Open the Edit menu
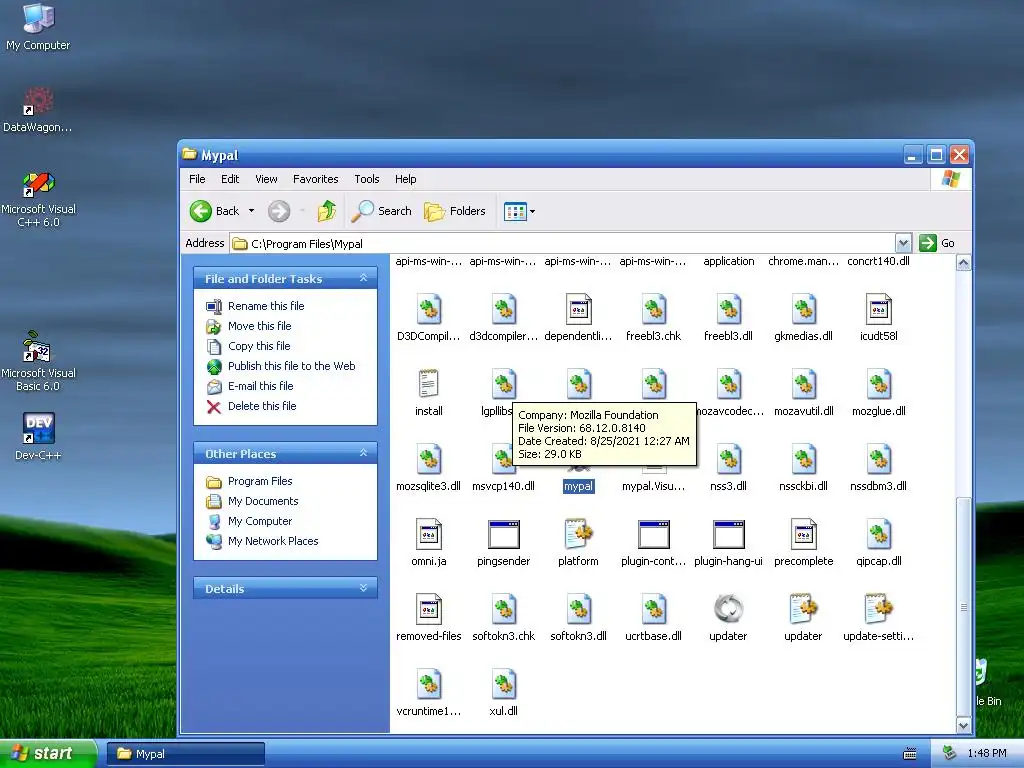This screenshot has height=768, width=1024. [230, 179]
